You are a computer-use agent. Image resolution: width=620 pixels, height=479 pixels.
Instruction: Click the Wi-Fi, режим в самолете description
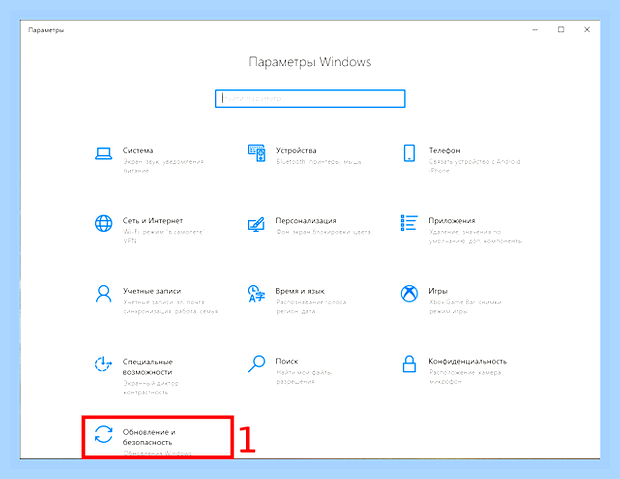(164, 236)
